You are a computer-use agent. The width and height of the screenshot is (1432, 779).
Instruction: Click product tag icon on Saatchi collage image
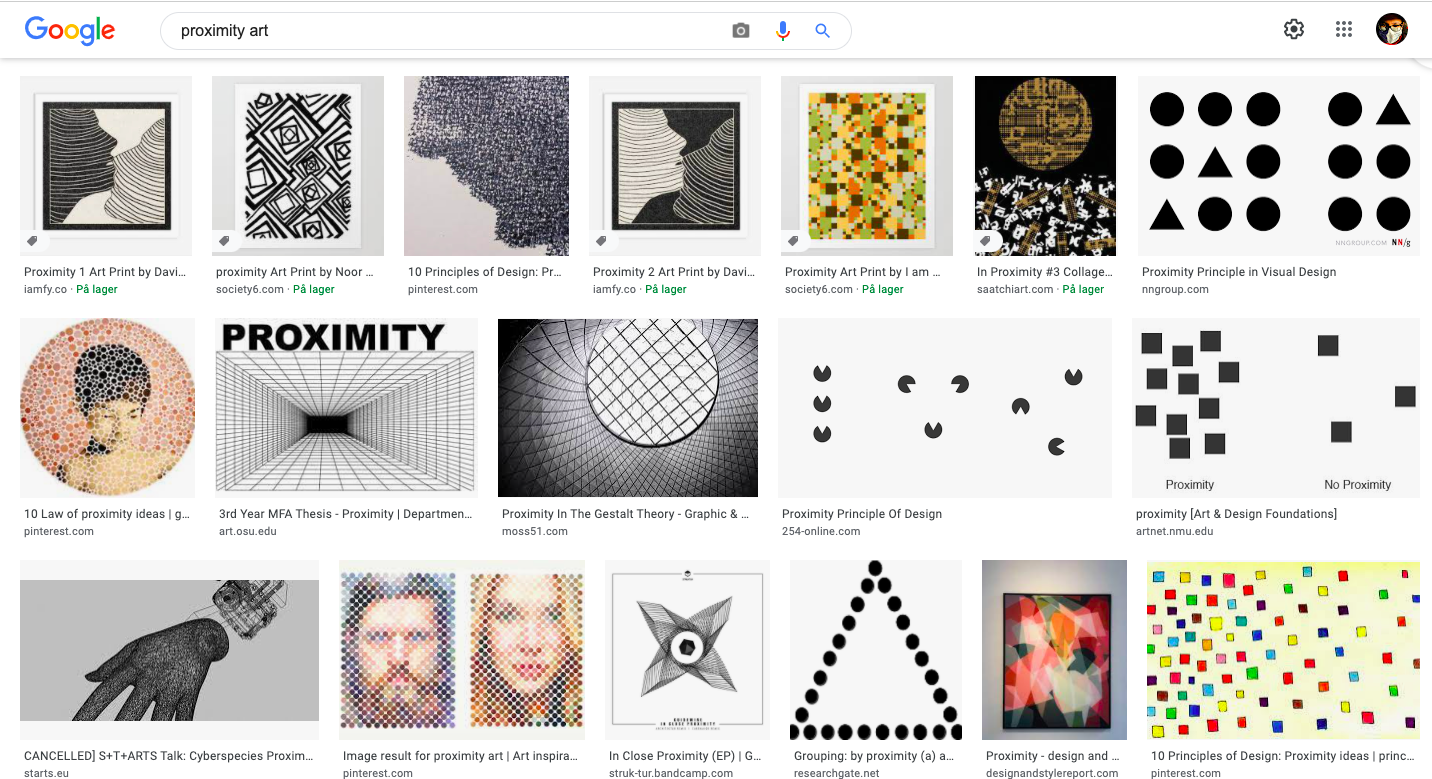coord(986,241)
